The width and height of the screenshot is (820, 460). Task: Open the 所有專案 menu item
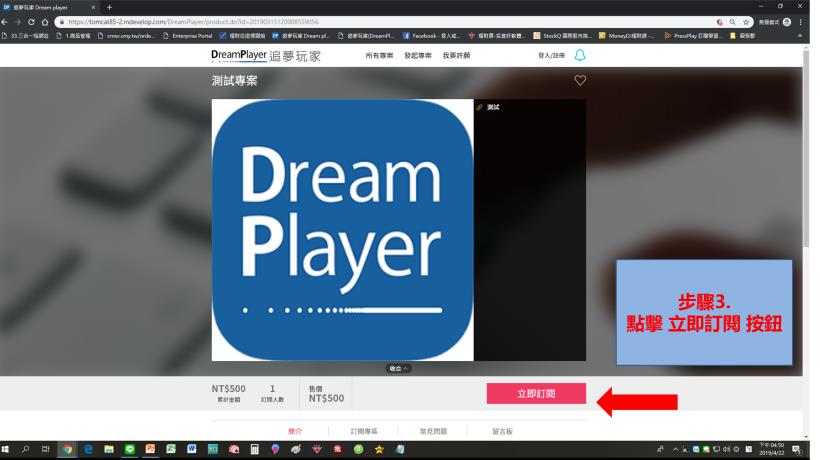379,55
